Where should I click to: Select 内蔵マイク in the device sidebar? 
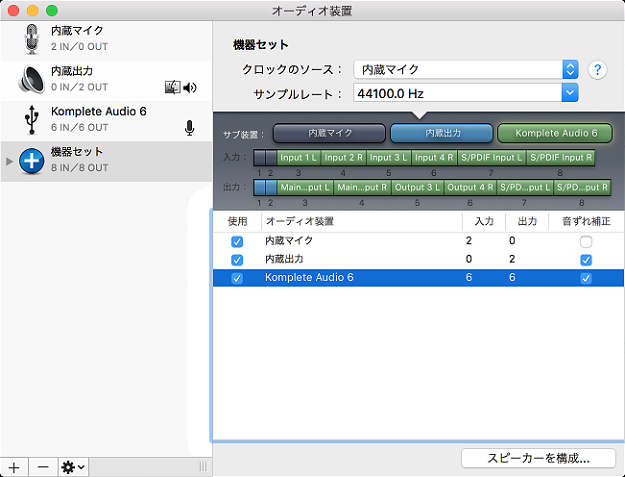pyautogui.click(x=106, y=40)
